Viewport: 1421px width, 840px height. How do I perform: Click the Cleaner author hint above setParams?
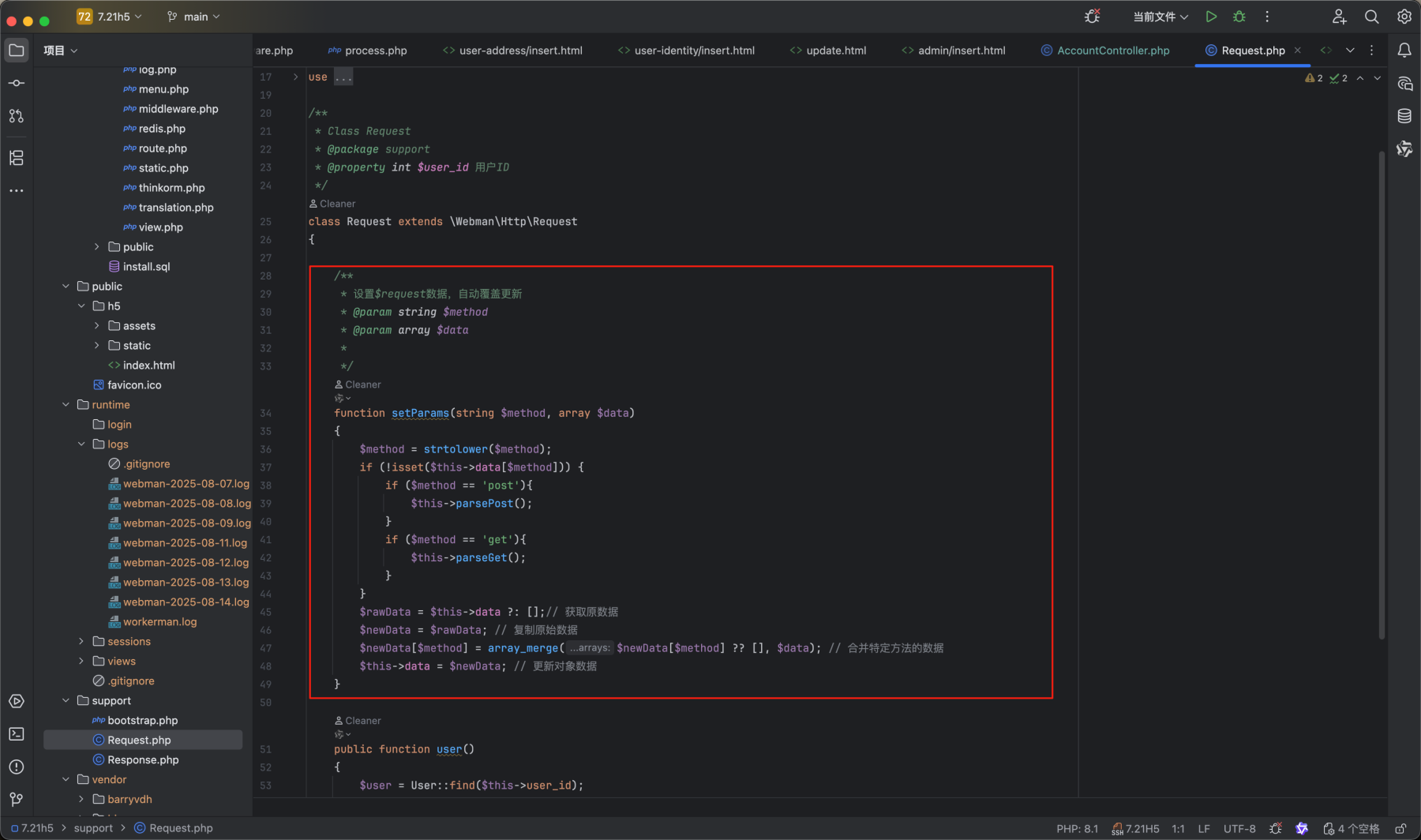point(358,384)
